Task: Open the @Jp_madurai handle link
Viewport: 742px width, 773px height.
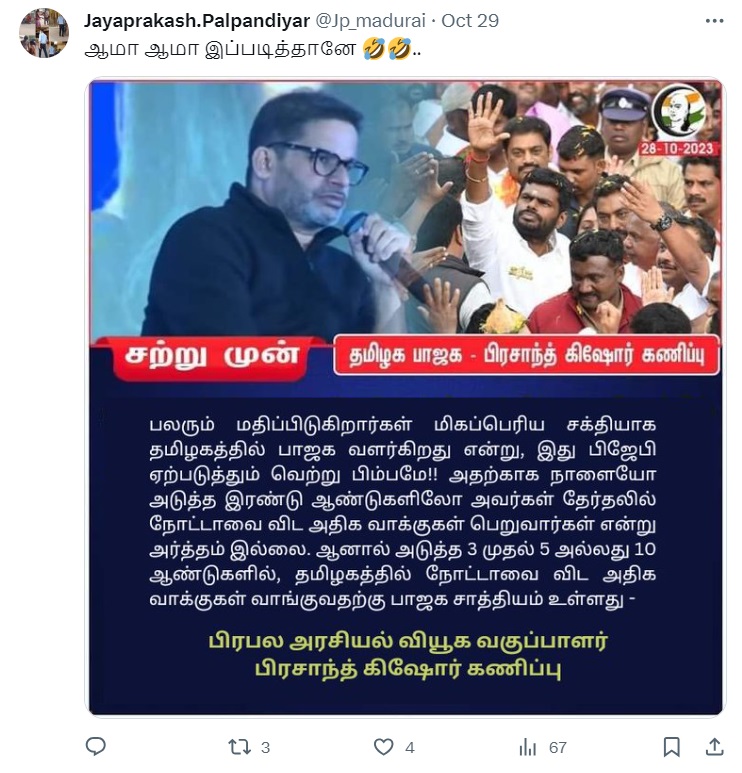Action: (370, 21)
